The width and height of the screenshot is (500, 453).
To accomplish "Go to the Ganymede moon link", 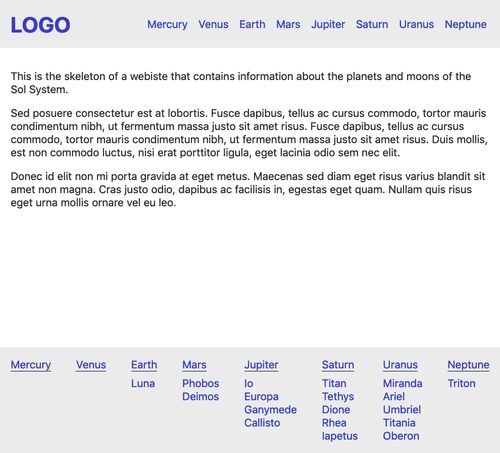I will pos(270,410).
